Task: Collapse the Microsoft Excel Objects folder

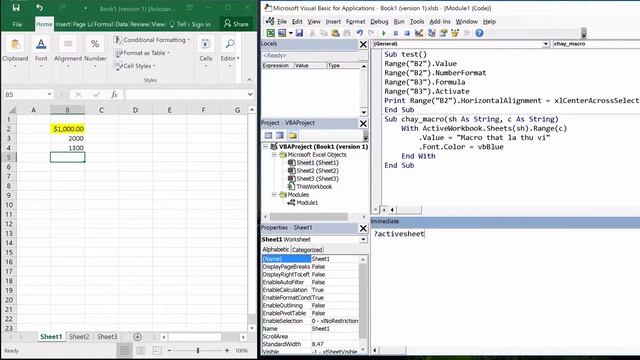Action: [274, 155]
